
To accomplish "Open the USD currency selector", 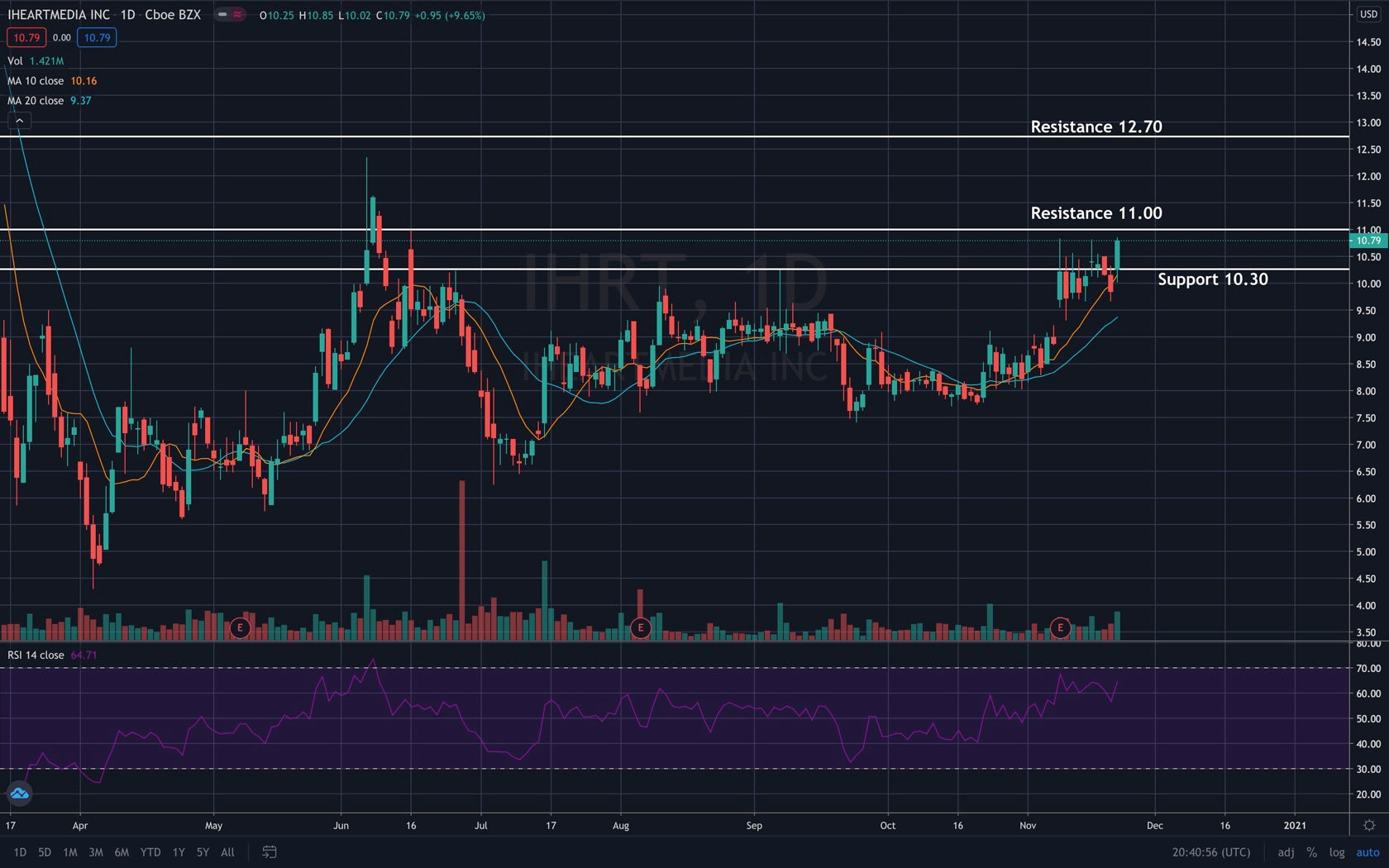I will pos(1369,14).
